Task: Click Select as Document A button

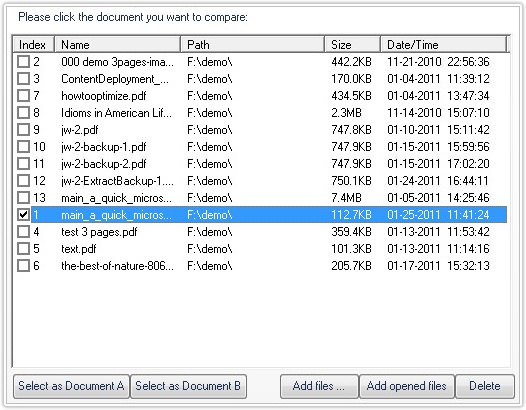Action: [71, 386]
